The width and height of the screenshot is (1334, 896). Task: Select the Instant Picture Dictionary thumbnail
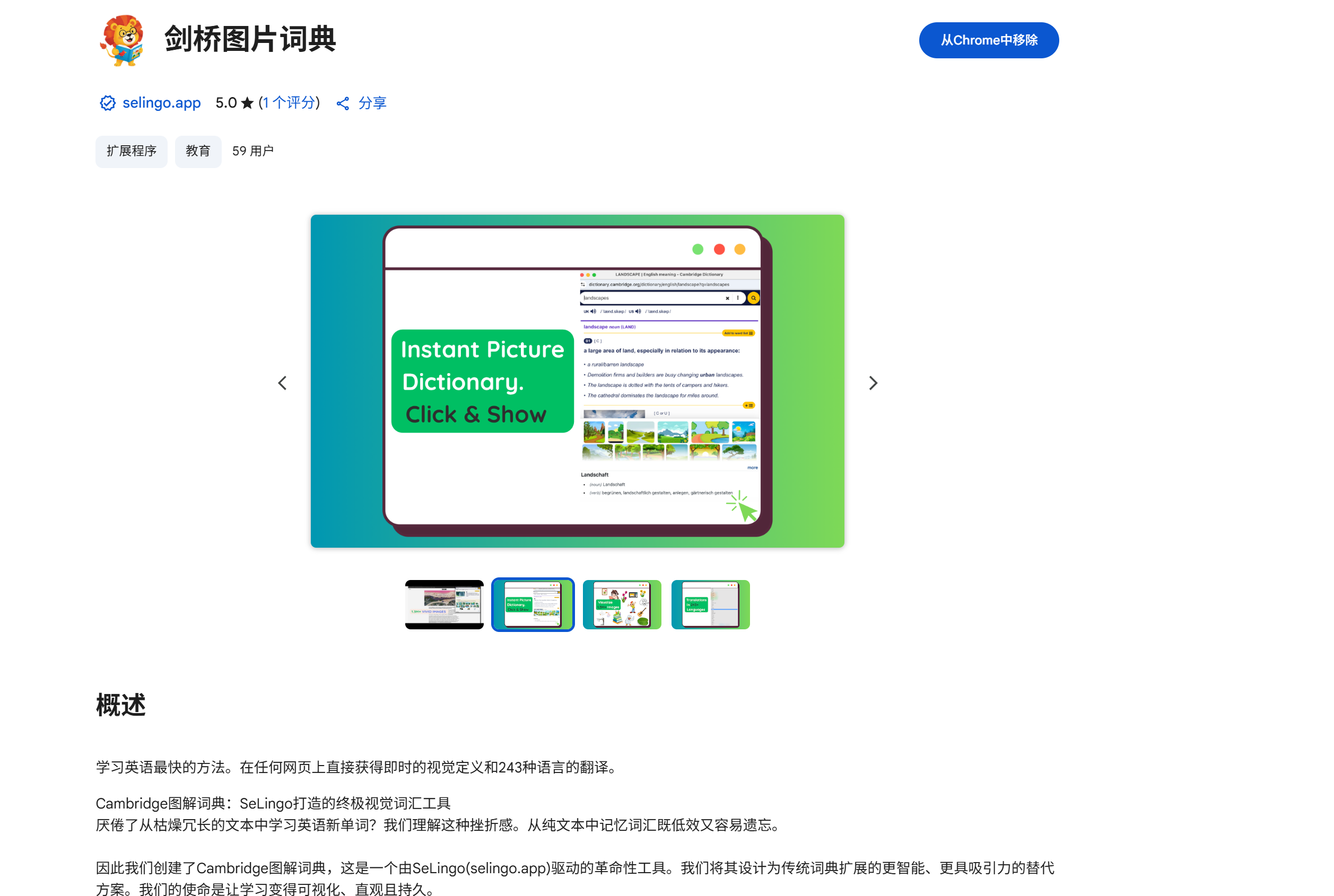tap(533, 604)
